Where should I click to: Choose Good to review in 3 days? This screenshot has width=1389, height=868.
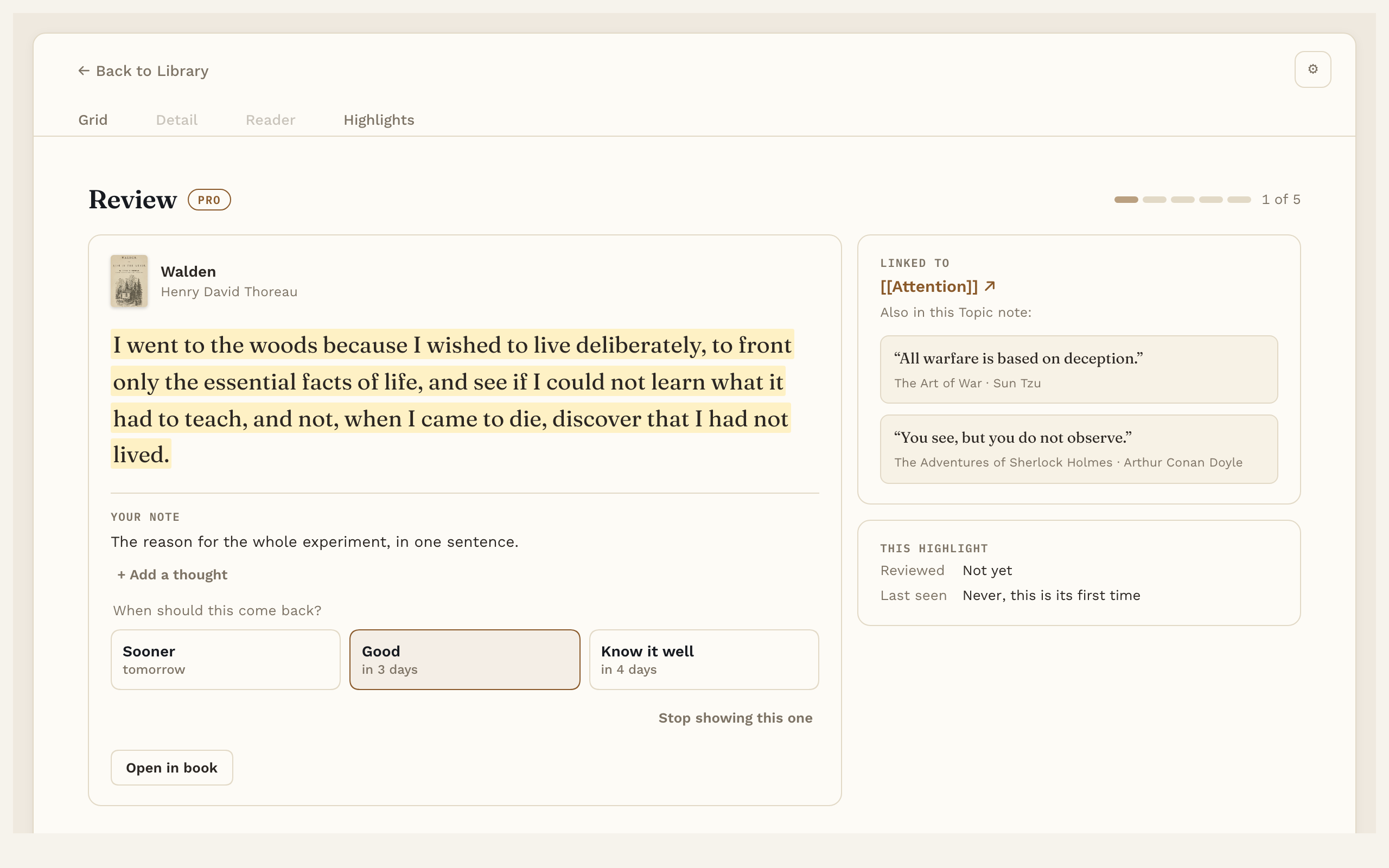coord(465,660)
